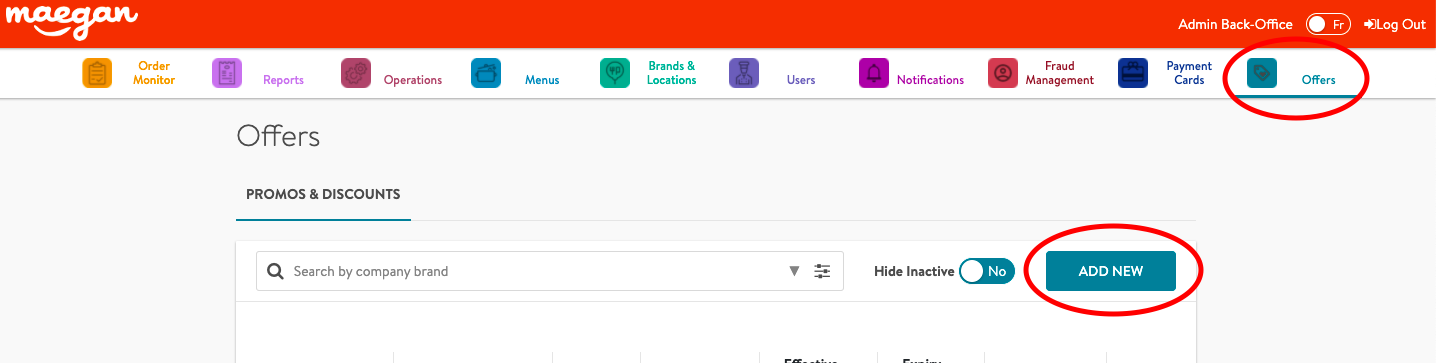Image resolution: width=1436 pixels, height=363 pixels.
Task: Select the Menus navigation label
Action: click(x=542, y=80)
